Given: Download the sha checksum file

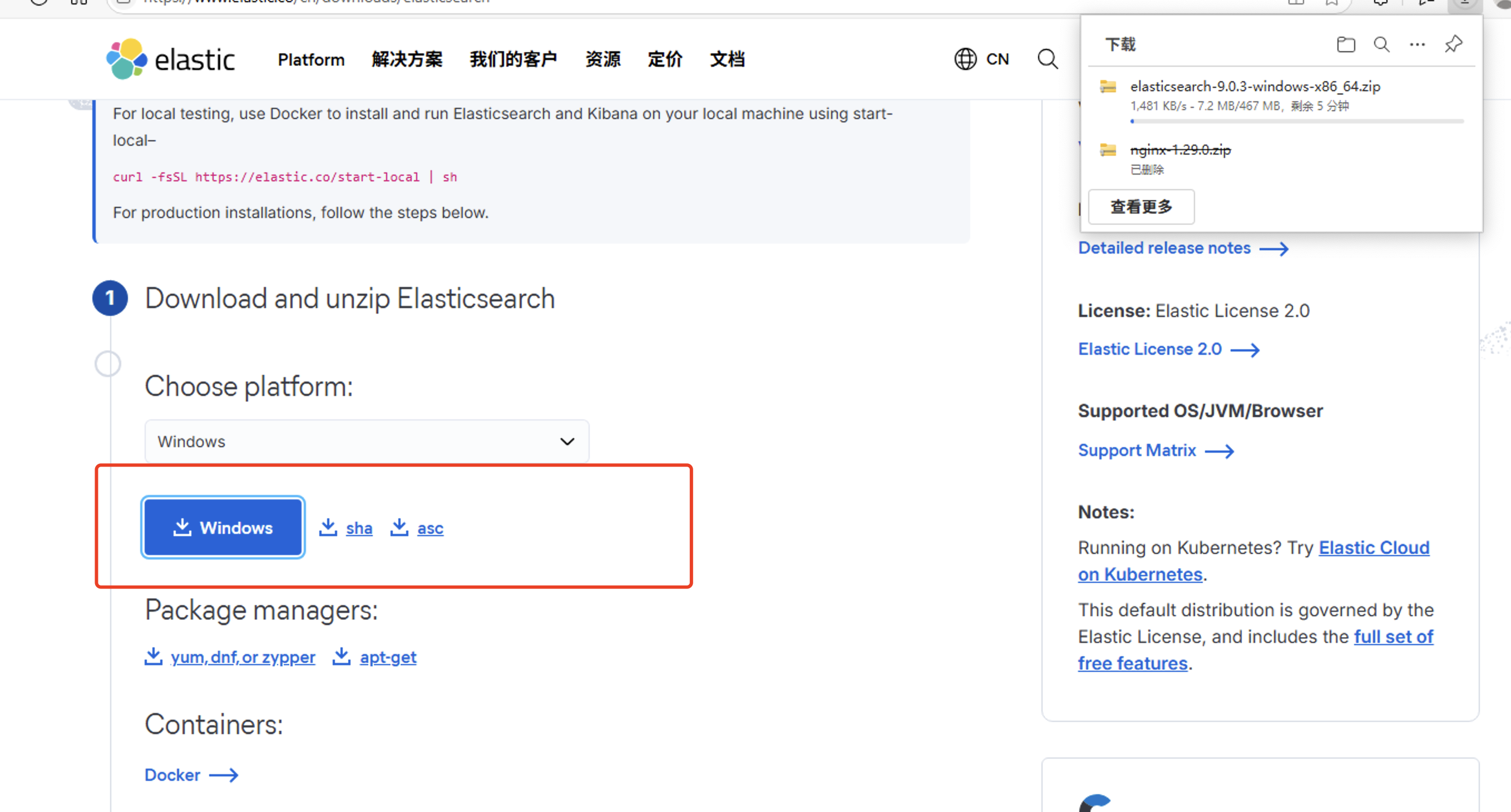Looking at the screenshot, I should tap(358, 528).
